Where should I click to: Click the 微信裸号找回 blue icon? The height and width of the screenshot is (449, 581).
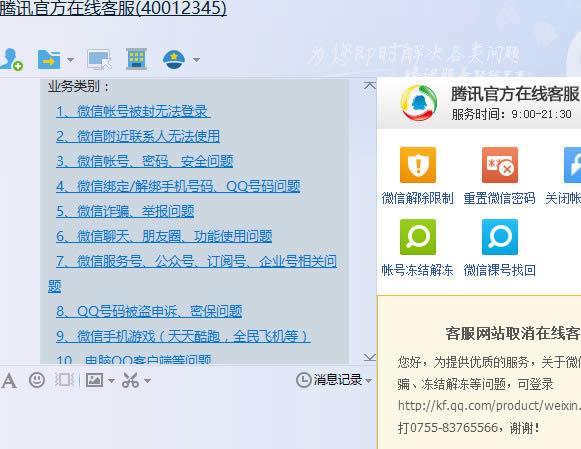pos(500,237)
